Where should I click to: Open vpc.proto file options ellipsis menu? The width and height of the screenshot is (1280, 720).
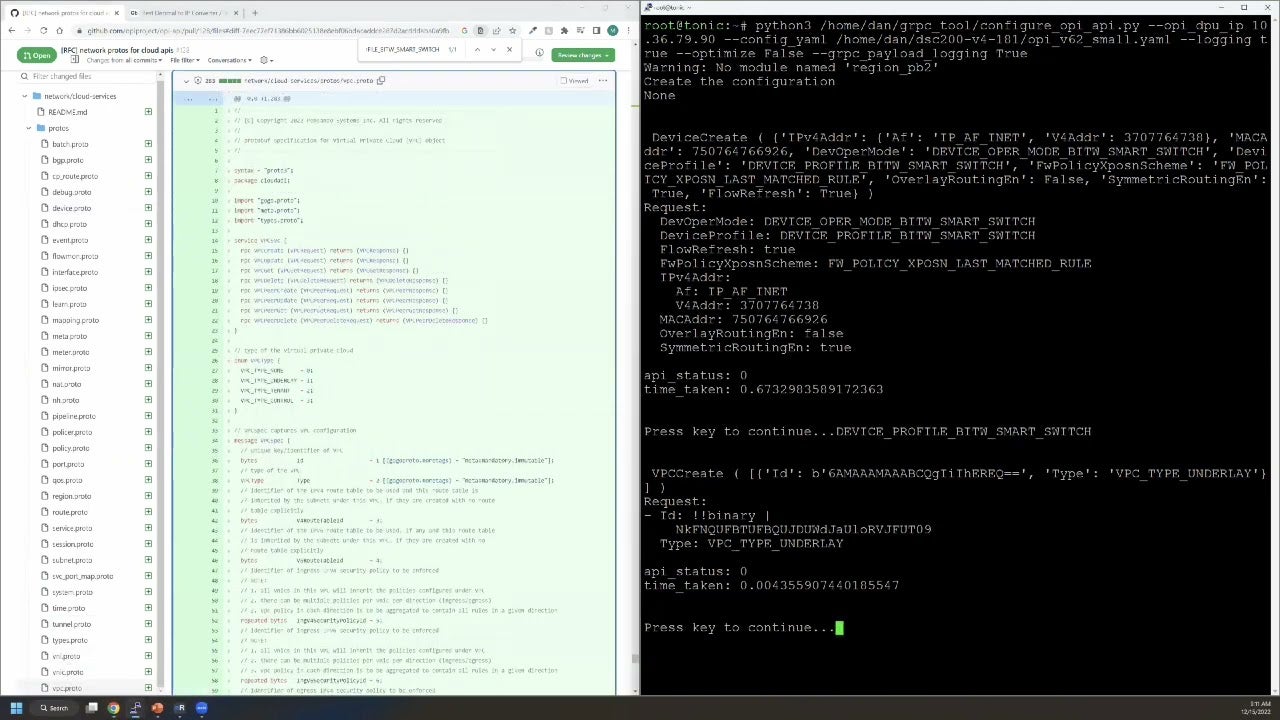coord(602,81)
